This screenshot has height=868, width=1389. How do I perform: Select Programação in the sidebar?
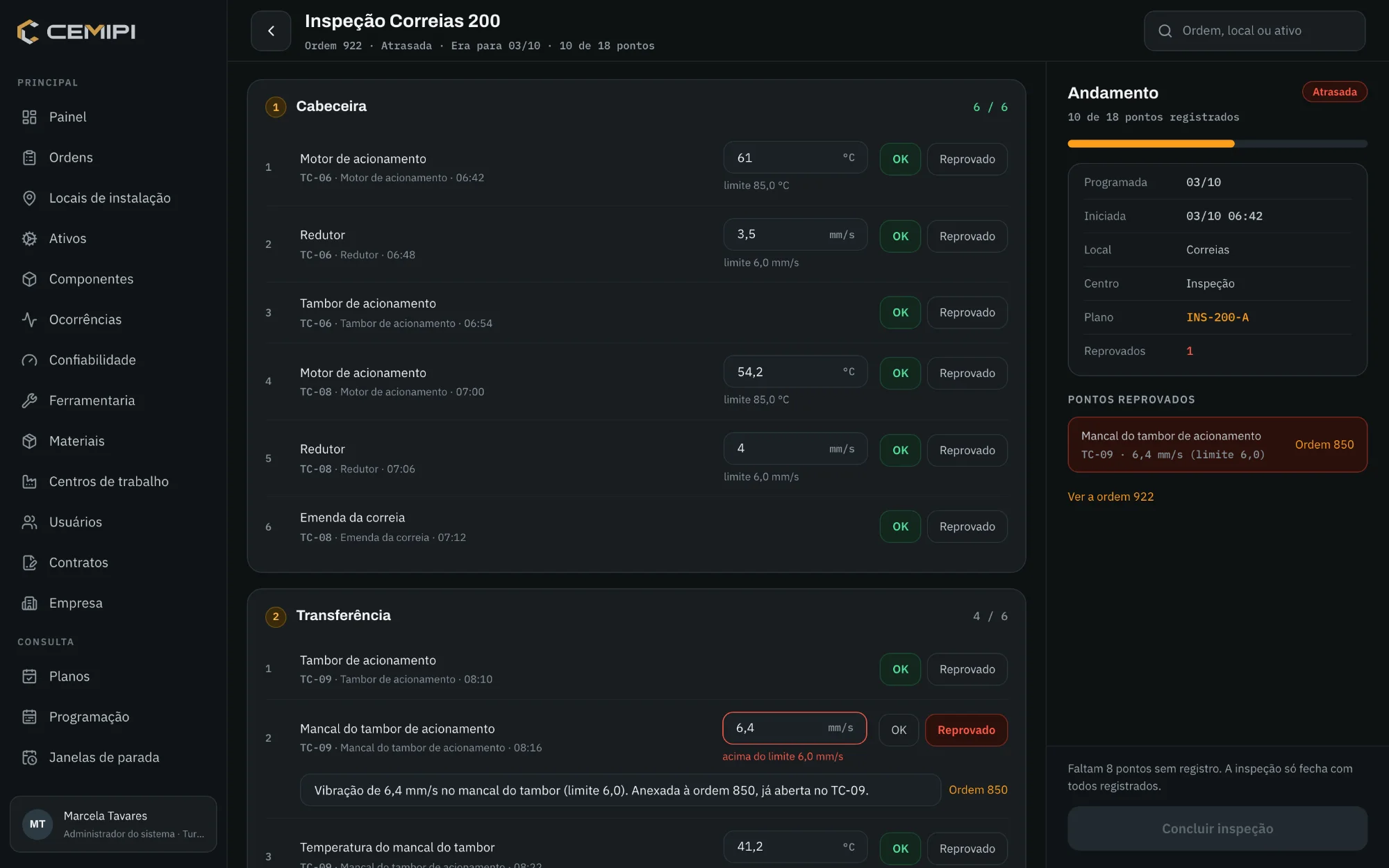[x=113, y=717]
